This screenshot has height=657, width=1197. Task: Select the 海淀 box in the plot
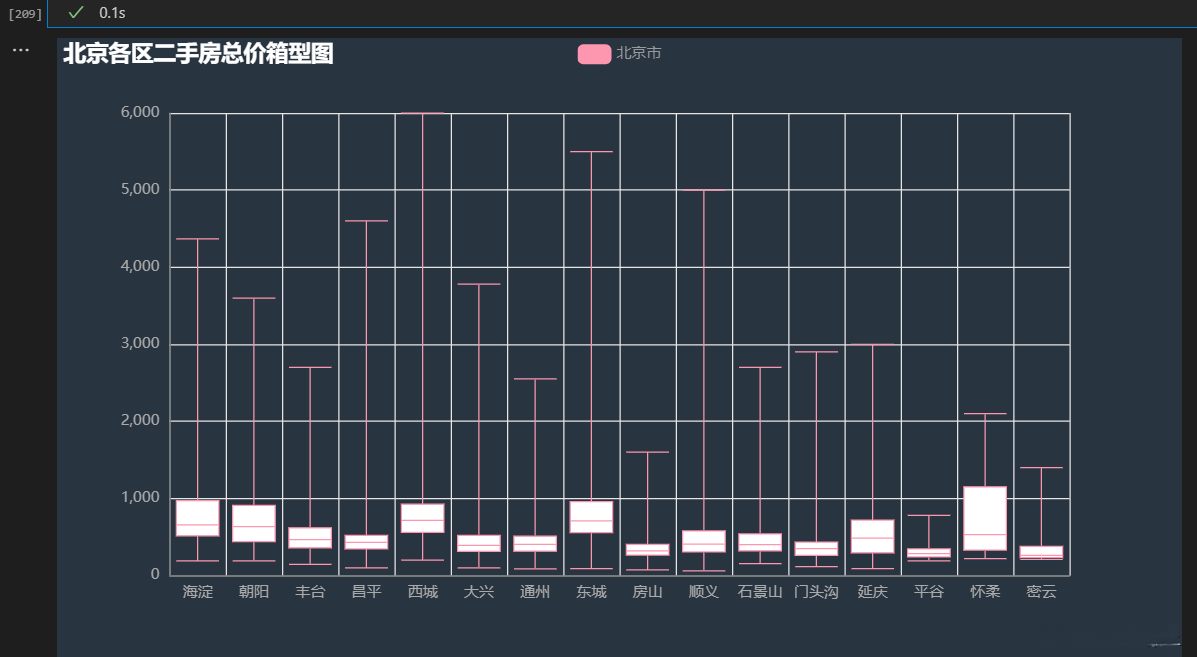(x=198, y=518)
